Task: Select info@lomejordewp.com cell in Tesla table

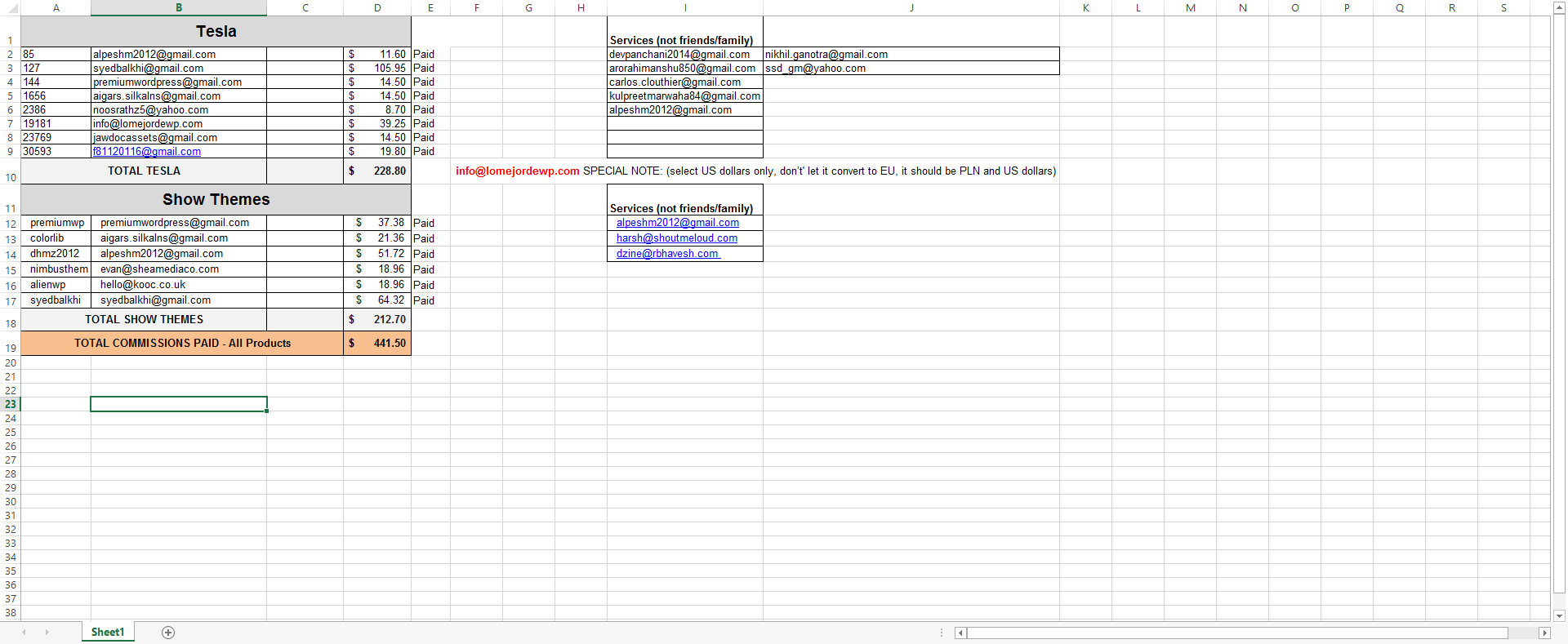Action: coord(179,124)
